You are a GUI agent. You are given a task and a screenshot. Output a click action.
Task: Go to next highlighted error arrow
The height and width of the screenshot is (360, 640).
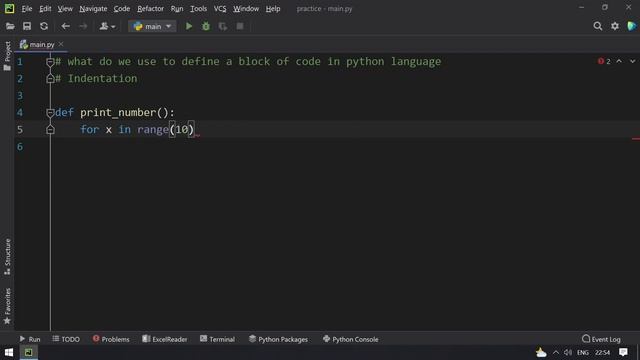[632, 61]
